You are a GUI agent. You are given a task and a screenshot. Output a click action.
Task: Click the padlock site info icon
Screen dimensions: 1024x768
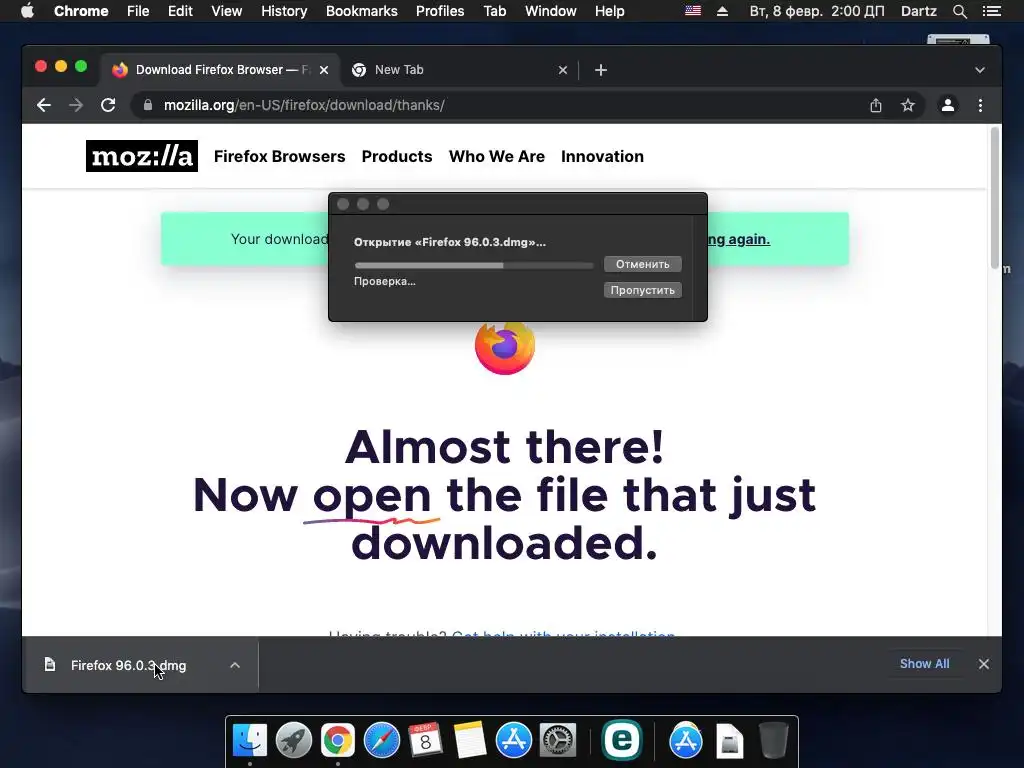(x=148, y=105)
